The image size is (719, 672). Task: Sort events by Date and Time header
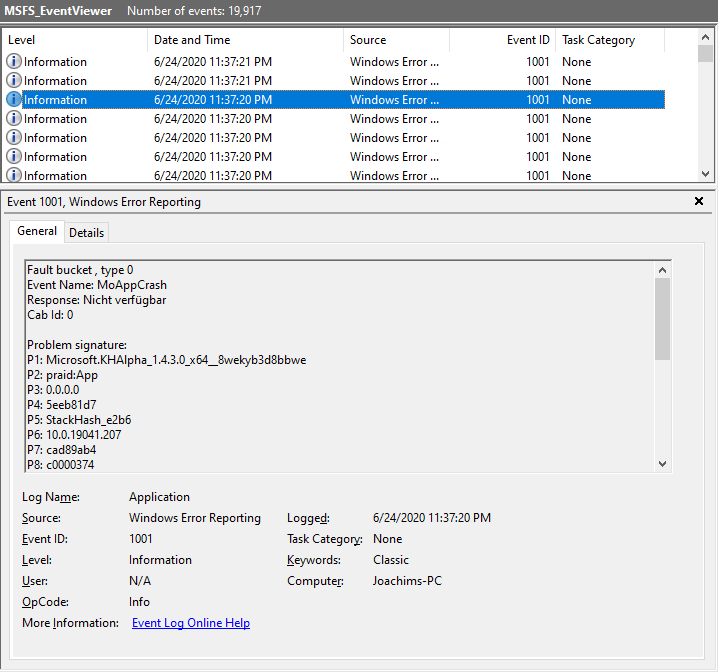[x=245, y=40]
